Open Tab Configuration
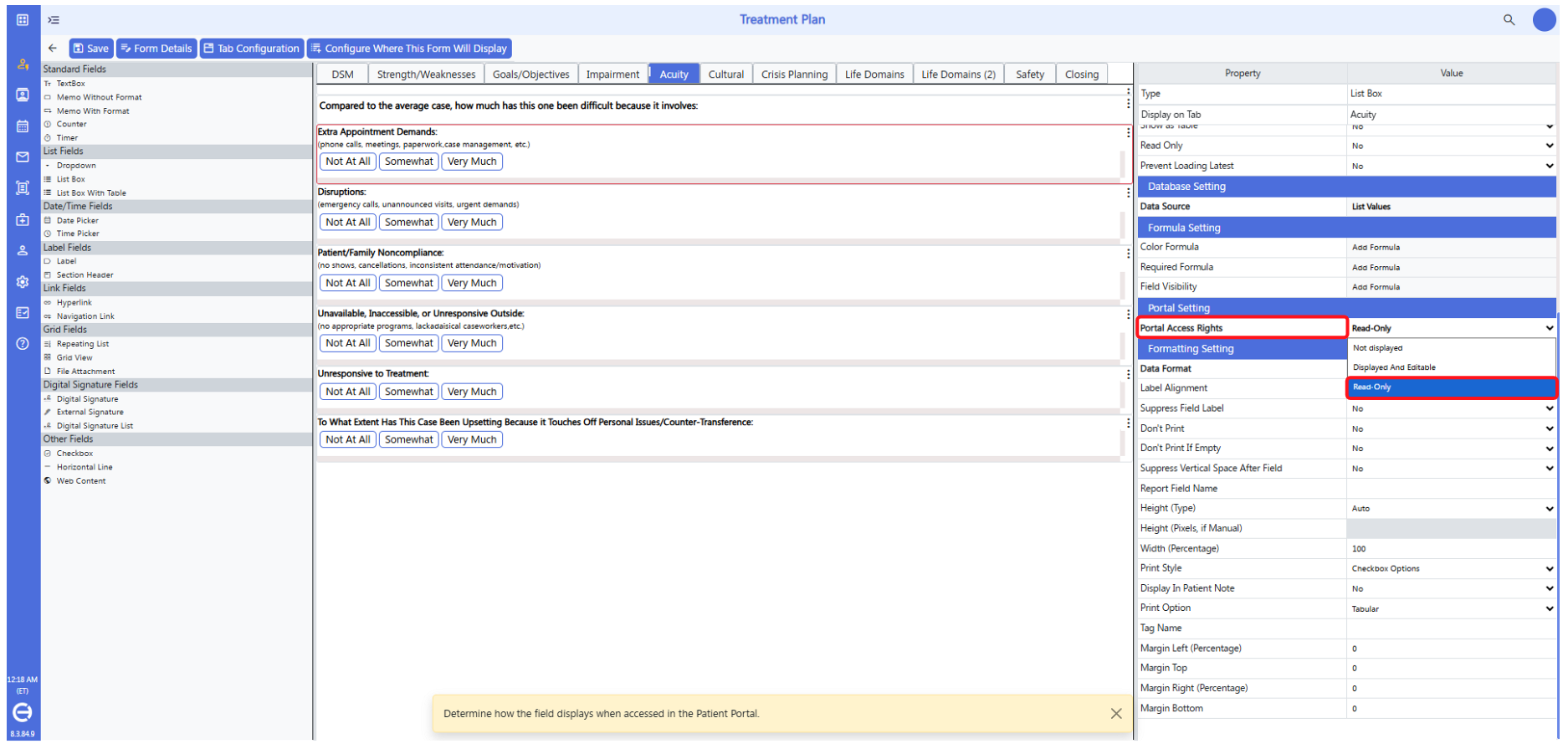 pyautogui.click(x=251, y=49)
